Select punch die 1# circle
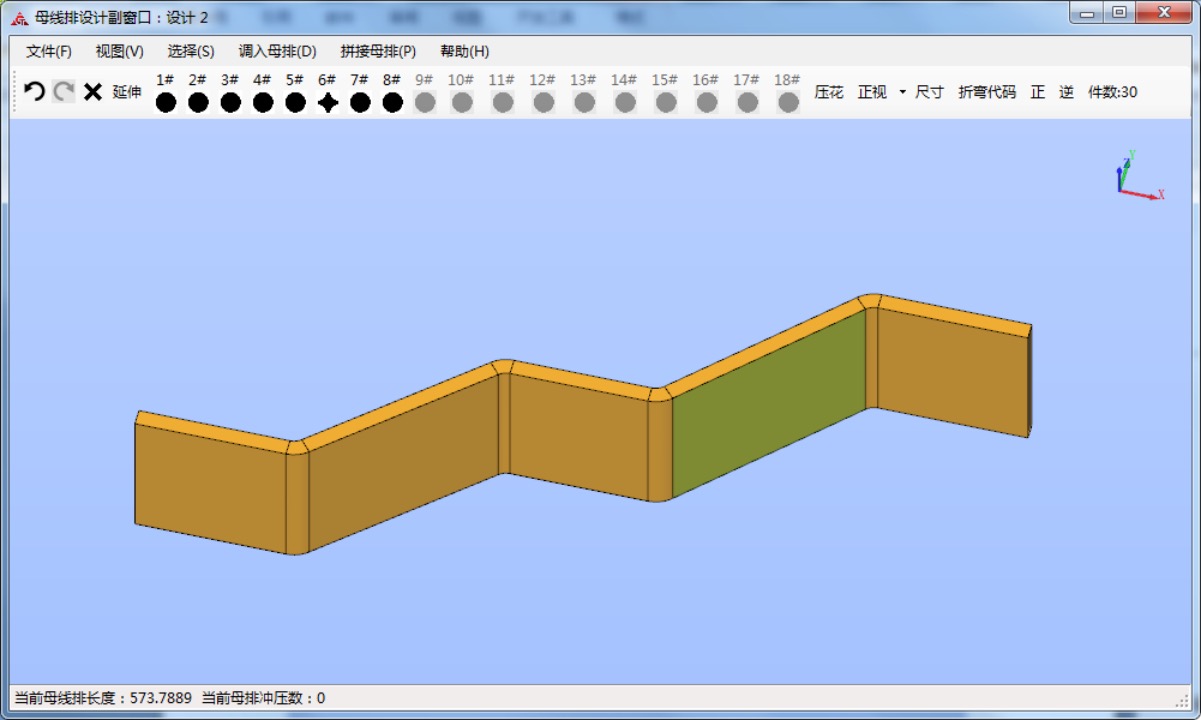 (166, 101)
